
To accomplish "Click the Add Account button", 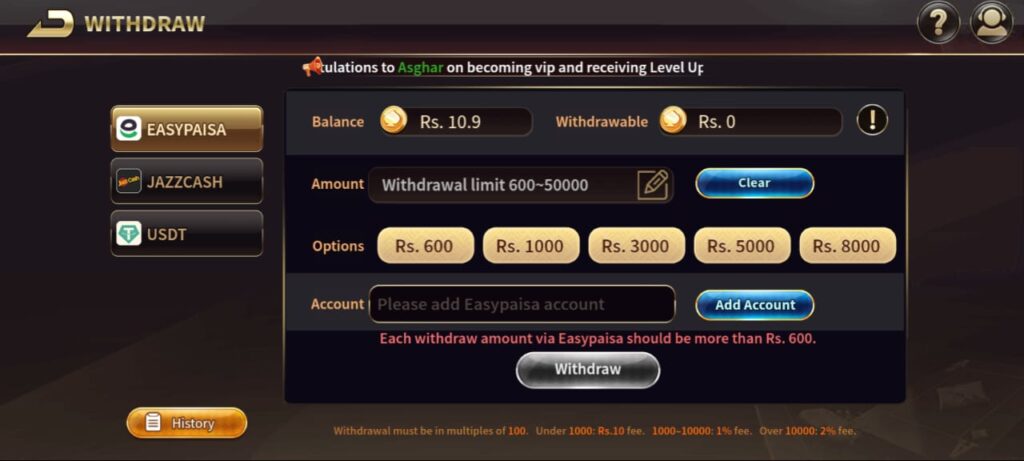I will pyautogui.click(x=754, y=305).
